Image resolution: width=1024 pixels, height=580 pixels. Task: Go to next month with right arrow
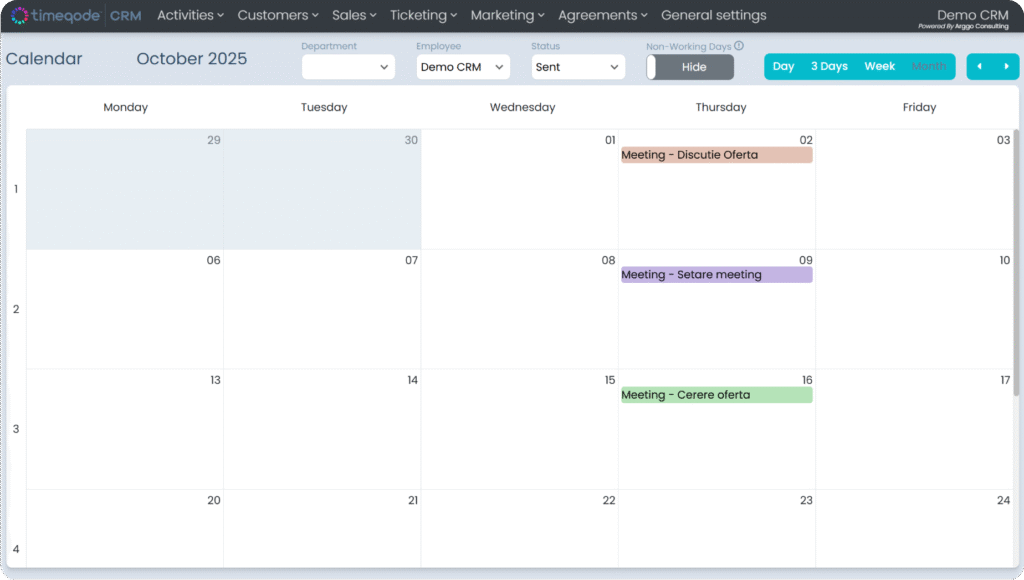click(x=1006, y=67)
